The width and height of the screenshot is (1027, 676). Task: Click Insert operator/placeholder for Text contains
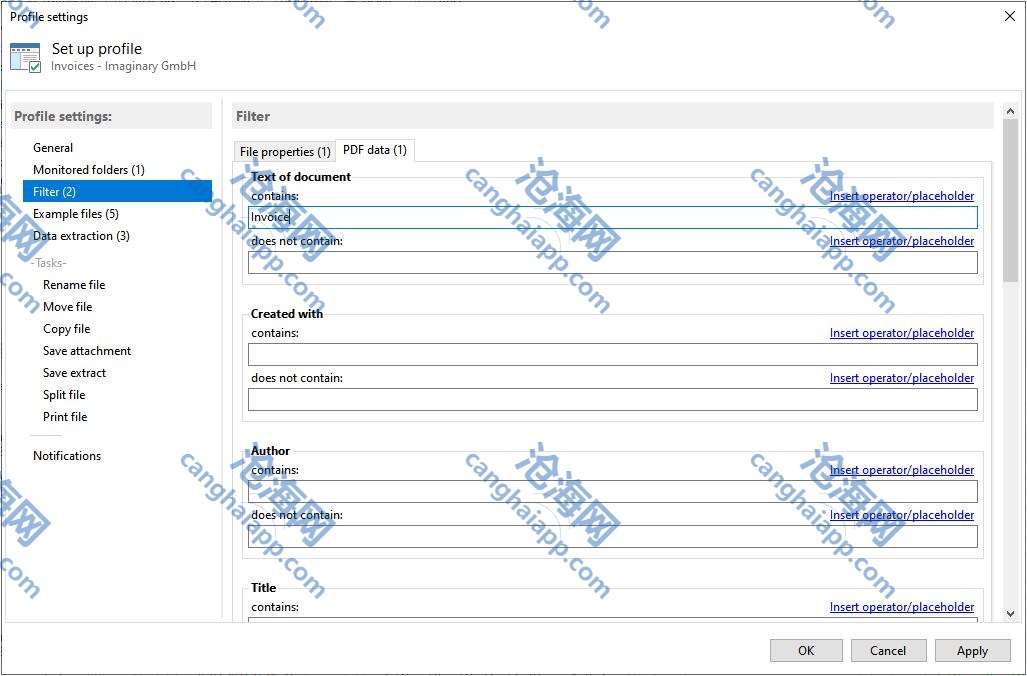click(901, 196)
